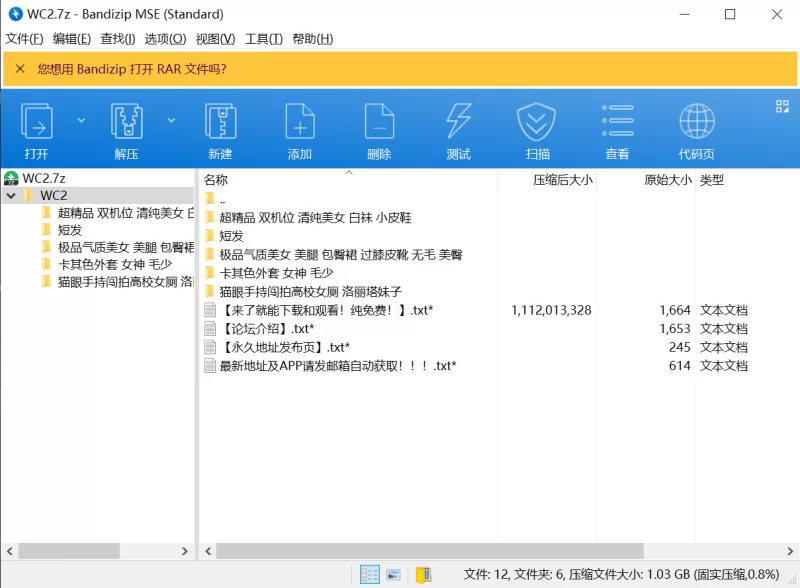Open the 视图(V) menu
This screenshot has width=800, height=588.
tap(215, 39)
